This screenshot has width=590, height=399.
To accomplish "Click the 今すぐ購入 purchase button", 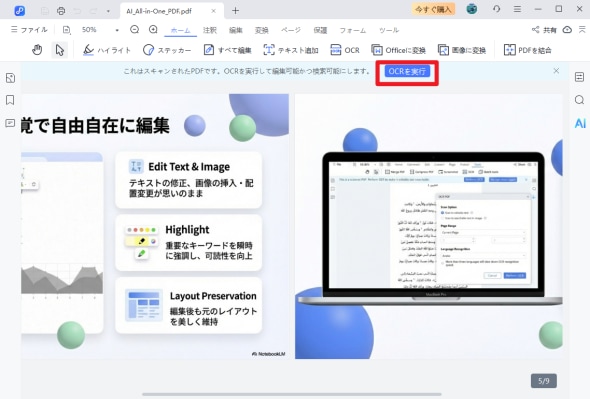I will pos(433,9).
